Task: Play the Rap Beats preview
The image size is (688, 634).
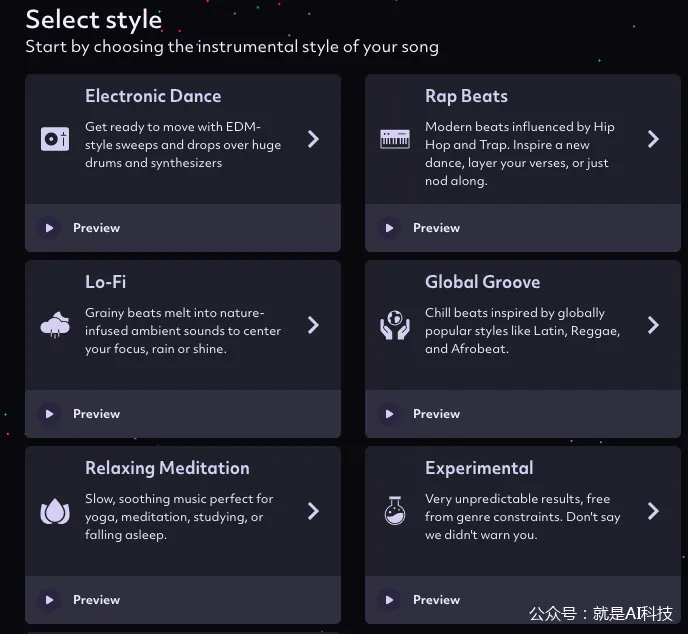Action: tap(389, 228)
